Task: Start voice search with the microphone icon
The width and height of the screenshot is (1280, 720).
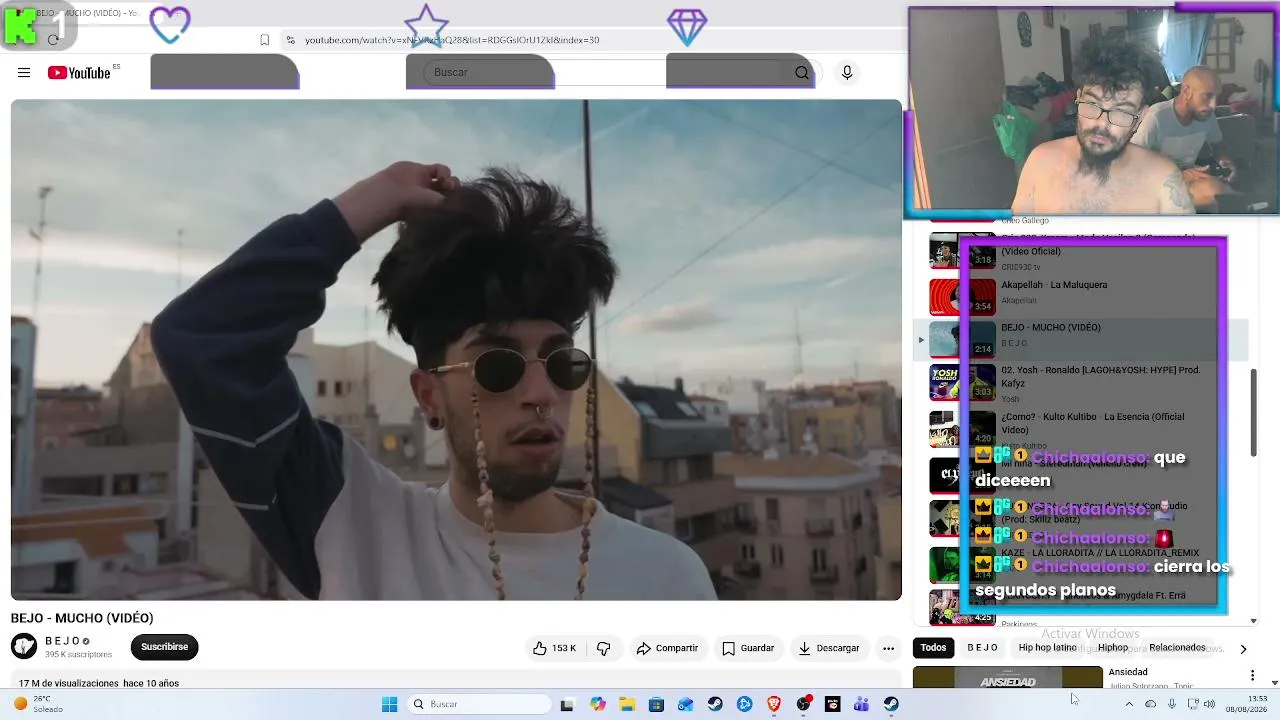Action: 847,72
